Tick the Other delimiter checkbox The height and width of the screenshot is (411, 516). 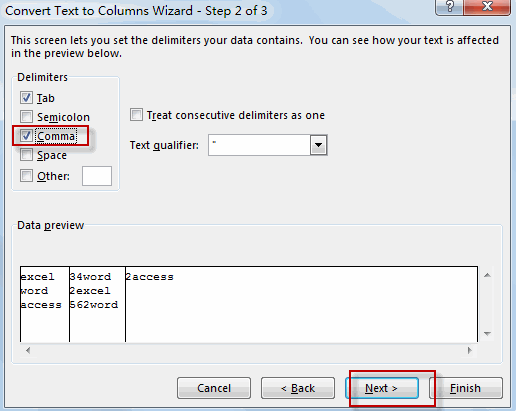(26, 176)
